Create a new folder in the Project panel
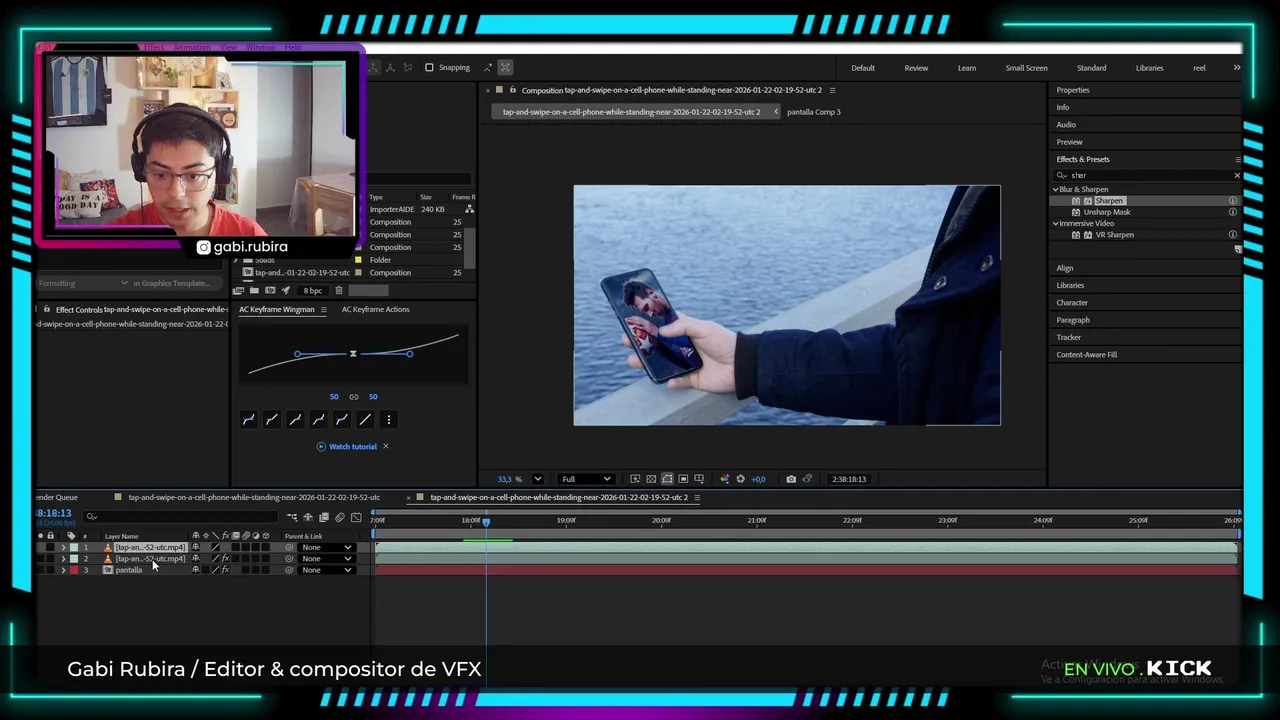 pos(254,291)
